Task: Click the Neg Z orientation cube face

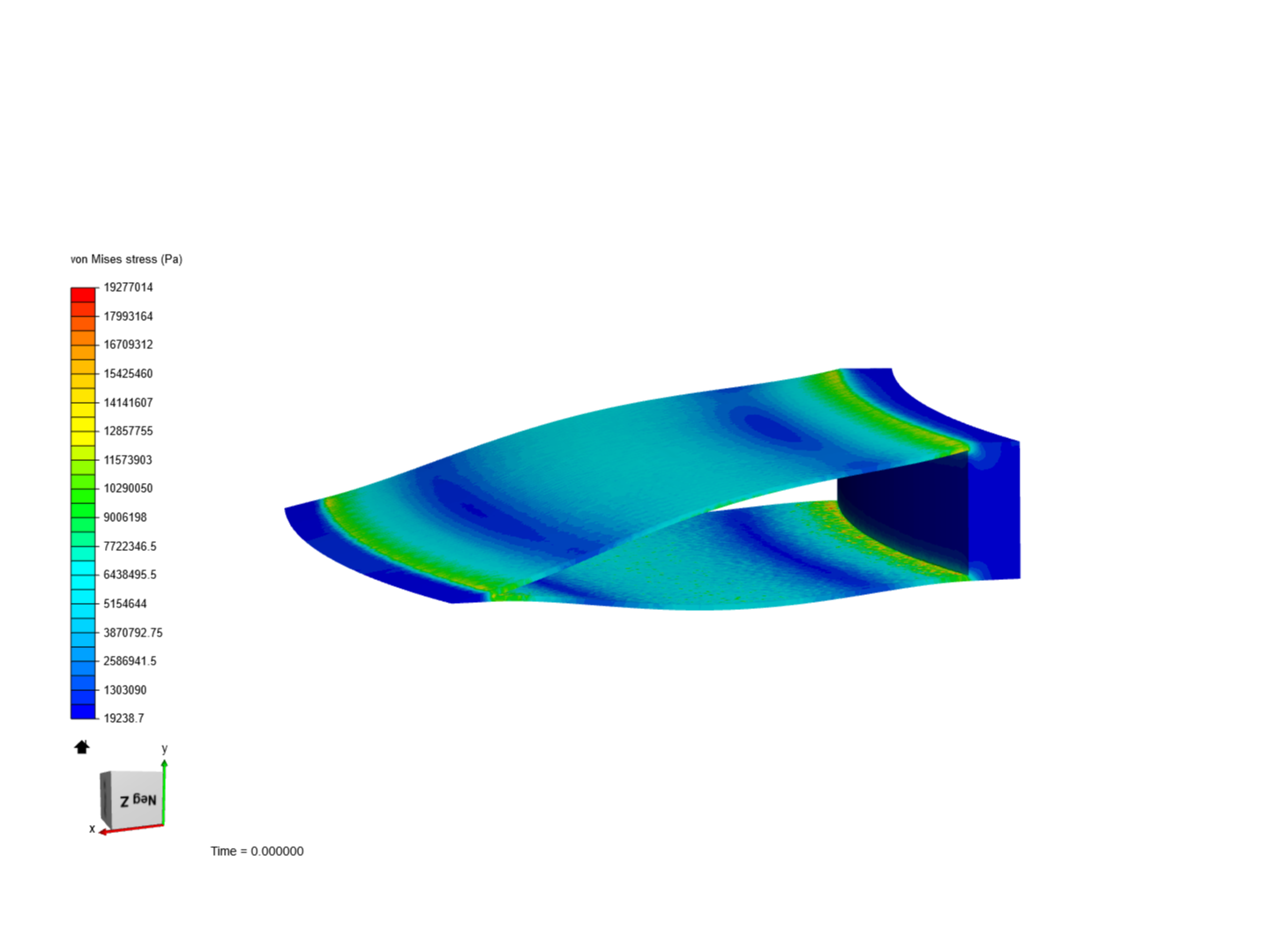Action: pyautogui.click(x=138, y=800)
